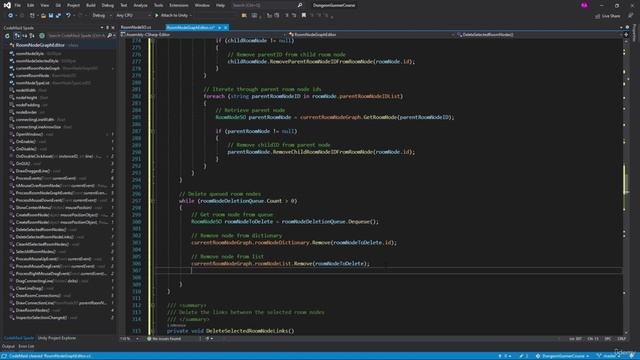Collapse the if parentRoomNode block at line 287
Viewport: 640px width, 360px height.
coord(153,131)
